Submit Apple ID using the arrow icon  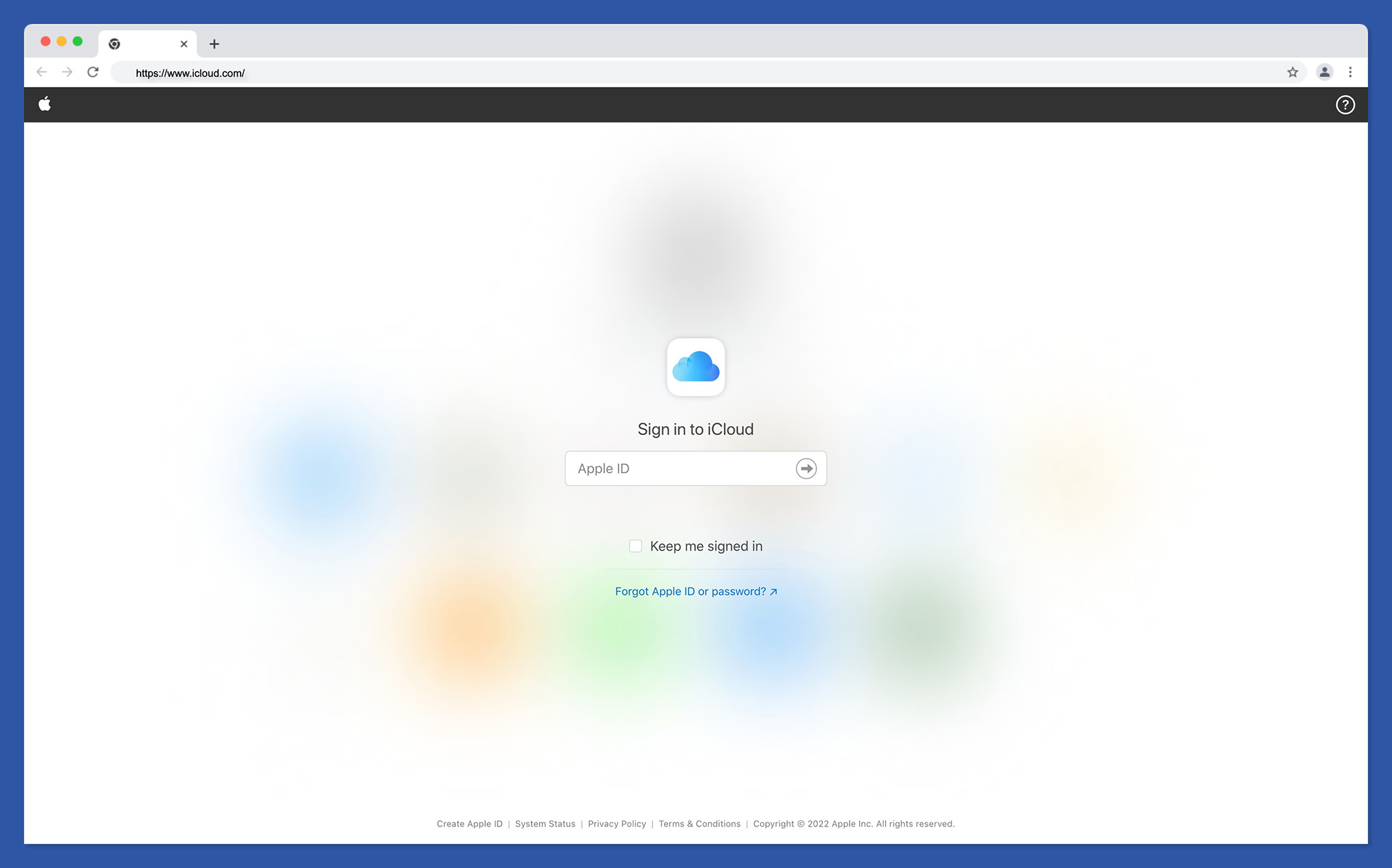[x=806, y=468]
